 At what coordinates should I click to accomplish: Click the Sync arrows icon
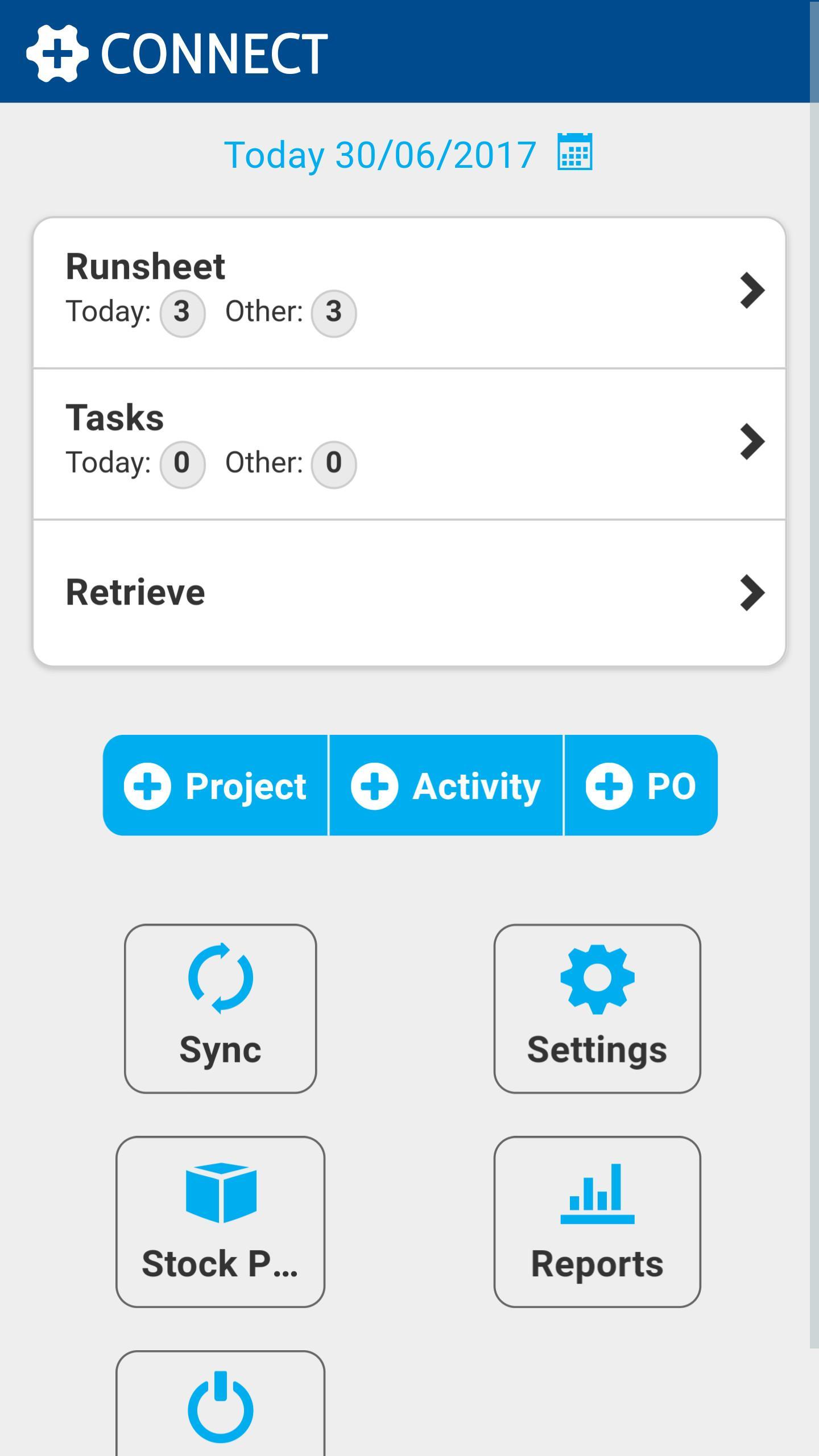pos(220,978)
